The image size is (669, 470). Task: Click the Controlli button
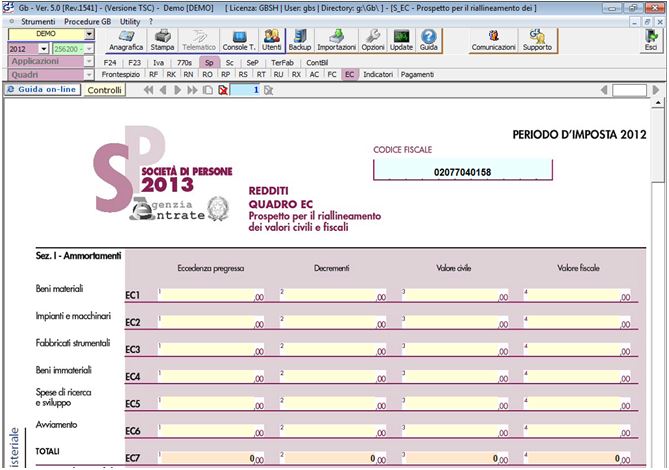click(105, 90)
